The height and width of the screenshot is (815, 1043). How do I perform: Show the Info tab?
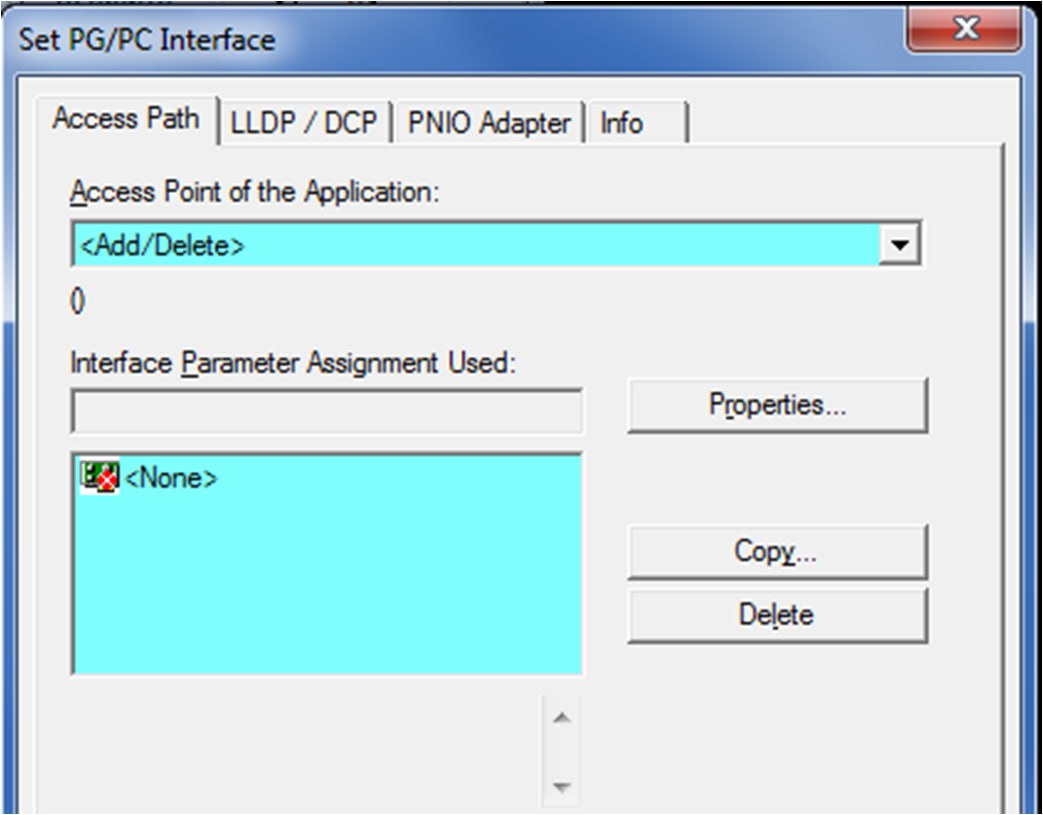637,123
